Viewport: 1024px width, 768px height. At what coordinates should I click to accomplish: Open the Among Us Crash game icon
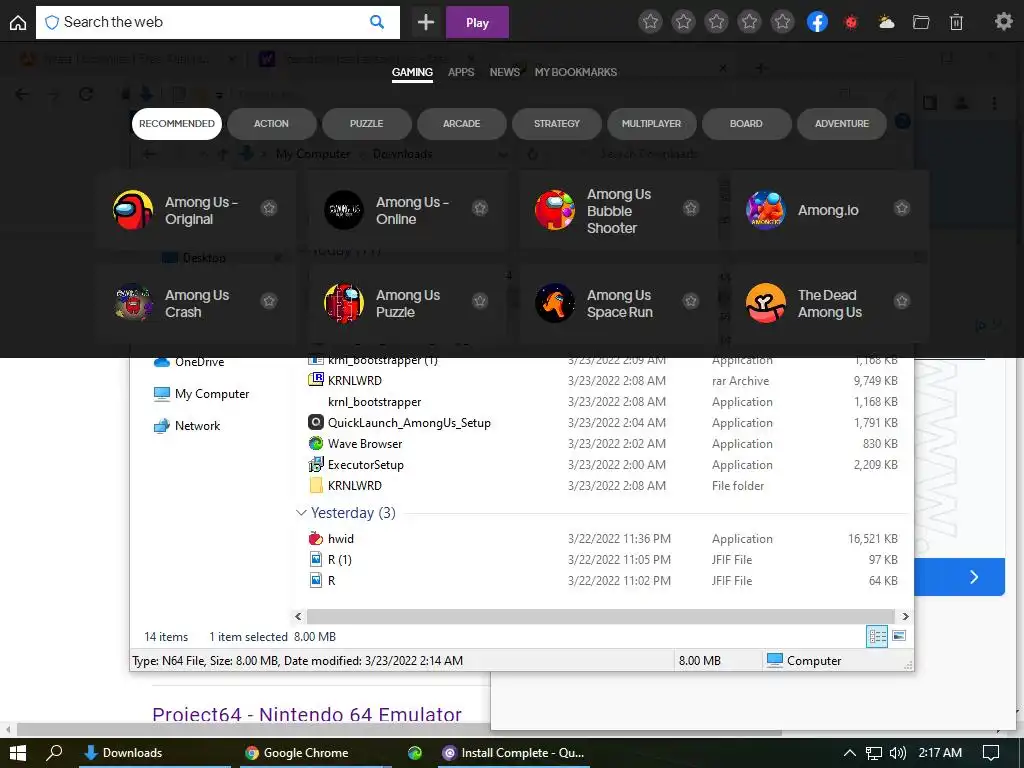coord(133,302)
